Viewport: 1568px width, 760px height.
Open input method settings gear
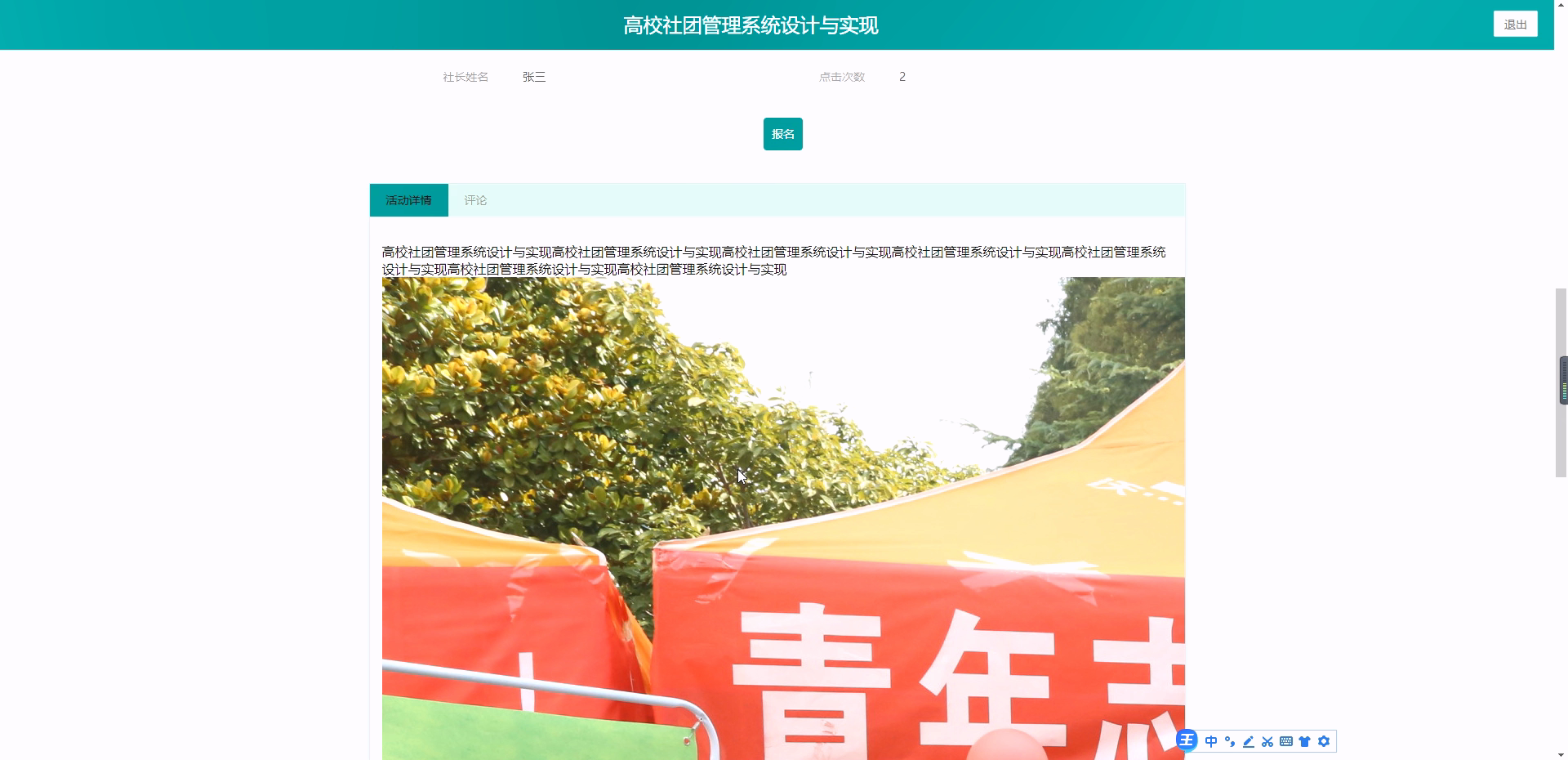point(1324,741)
